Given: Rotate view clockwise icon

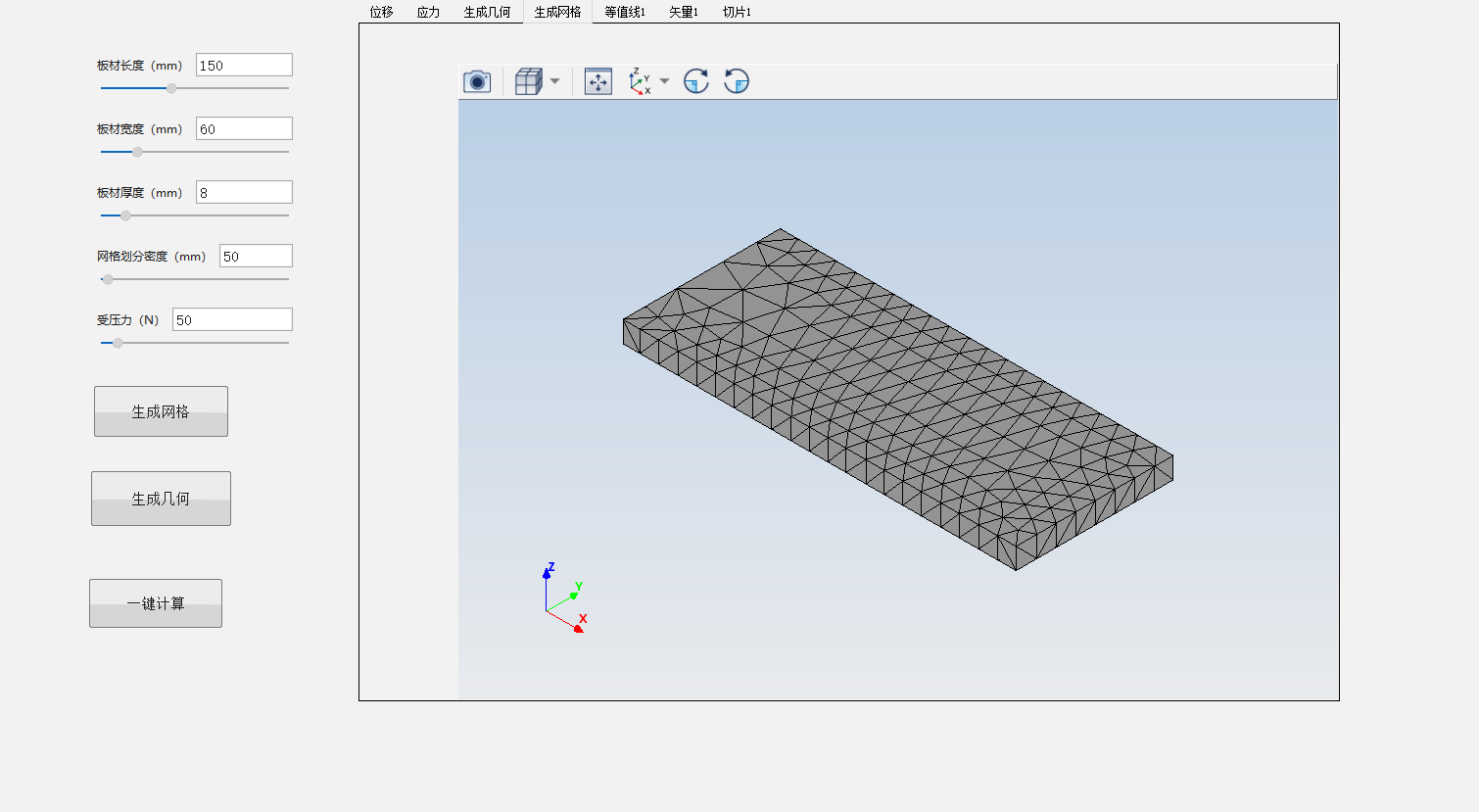Looking at the screenshot, I should coord(696,81).
